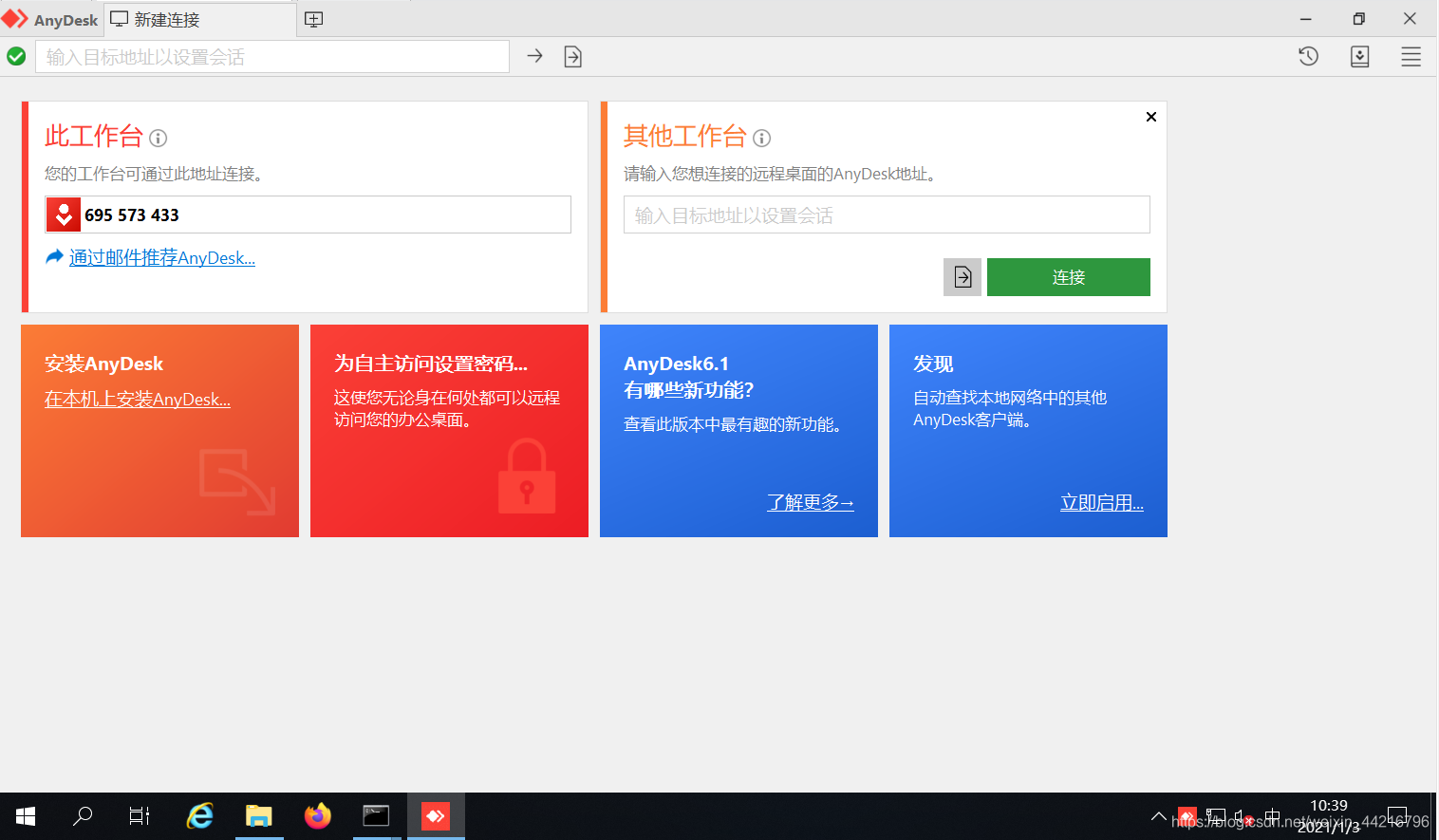Select the 新建连接 tab
Image resolution: width=1439 pixels, height=840 pixels.
coord(199,19)
